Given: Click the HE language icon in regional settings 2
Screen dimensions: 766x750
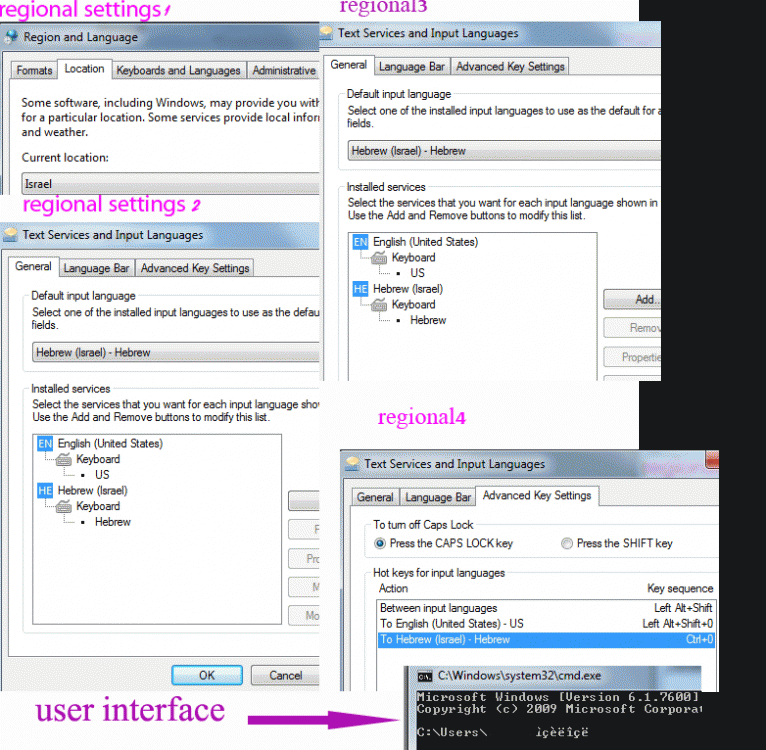Looking at the screenshot, I should 45,491.
